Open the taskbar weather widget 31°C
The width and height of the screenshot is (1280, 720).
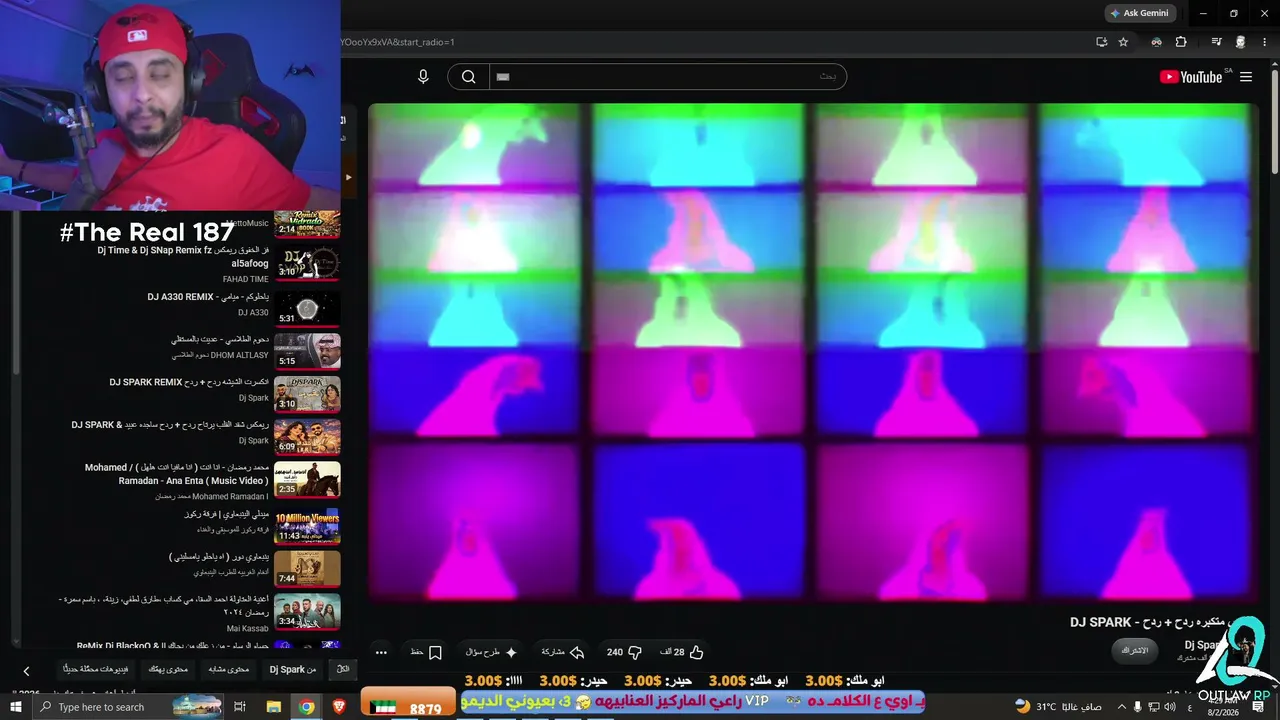1058,707
